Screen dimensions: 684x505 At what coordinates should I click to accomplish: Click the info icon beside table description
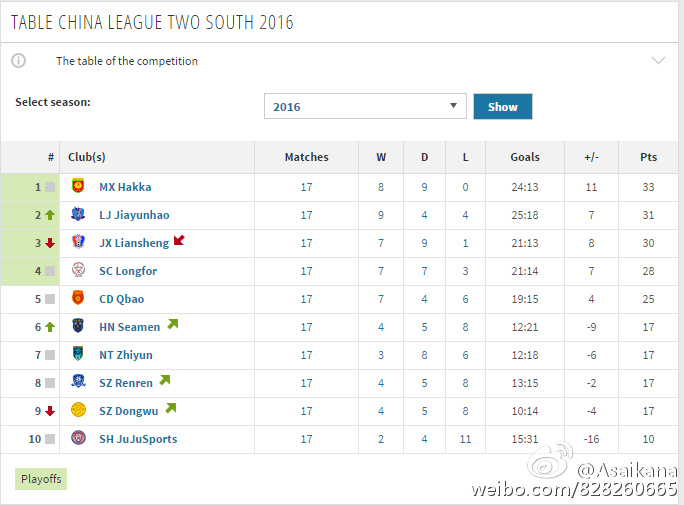[x=18, y=61]
